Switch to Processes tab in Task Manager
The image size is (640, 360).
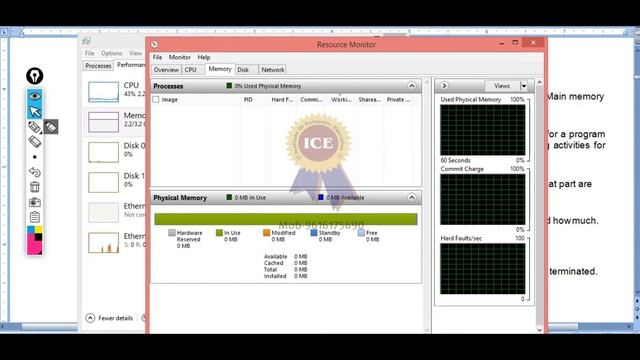98,65
